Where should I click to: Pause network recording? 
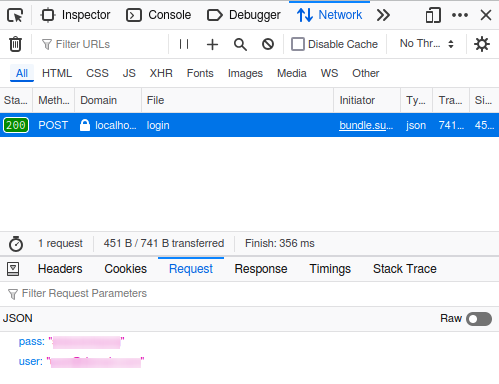184,44
